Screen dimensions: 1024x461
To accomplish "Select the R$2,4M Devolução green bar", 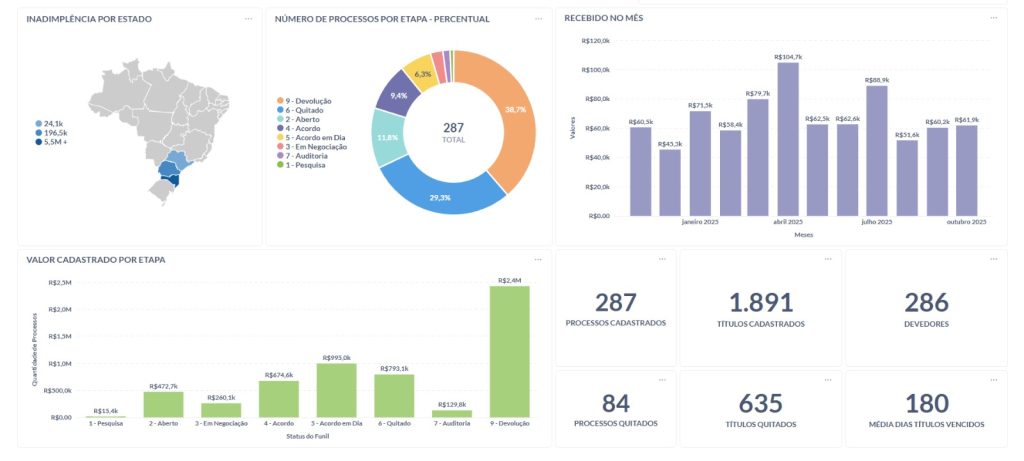I will (x=509, y=351).
